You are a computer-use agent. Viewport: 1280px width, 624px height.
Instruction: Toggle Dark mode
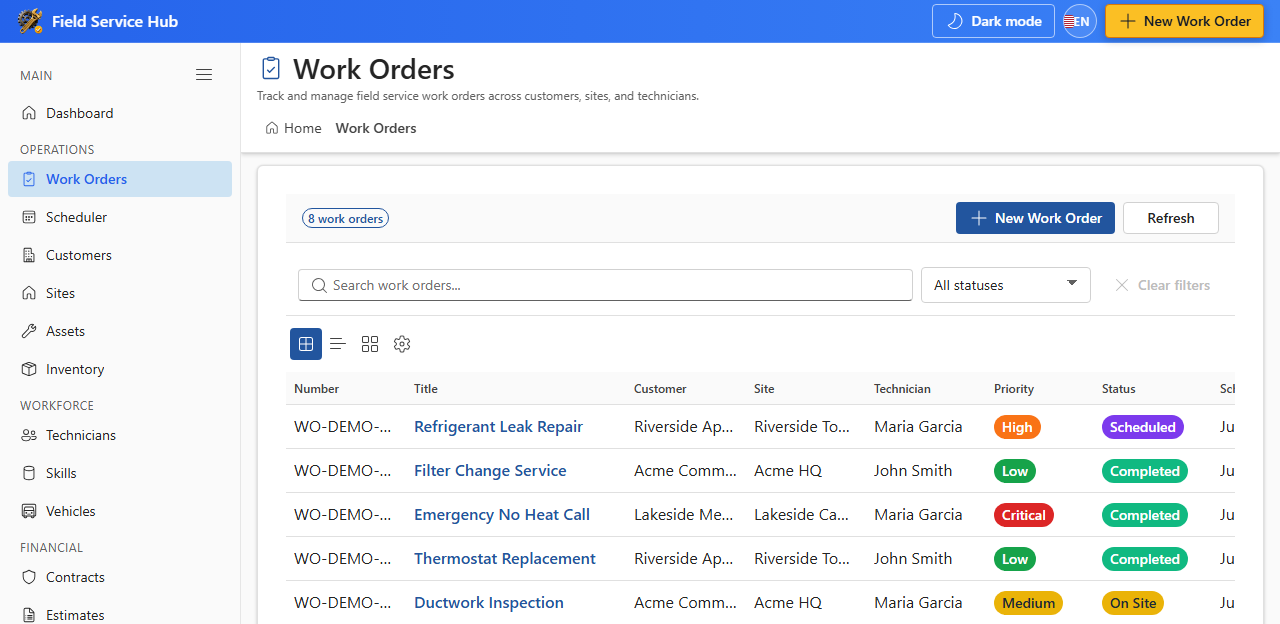point(993,21)
